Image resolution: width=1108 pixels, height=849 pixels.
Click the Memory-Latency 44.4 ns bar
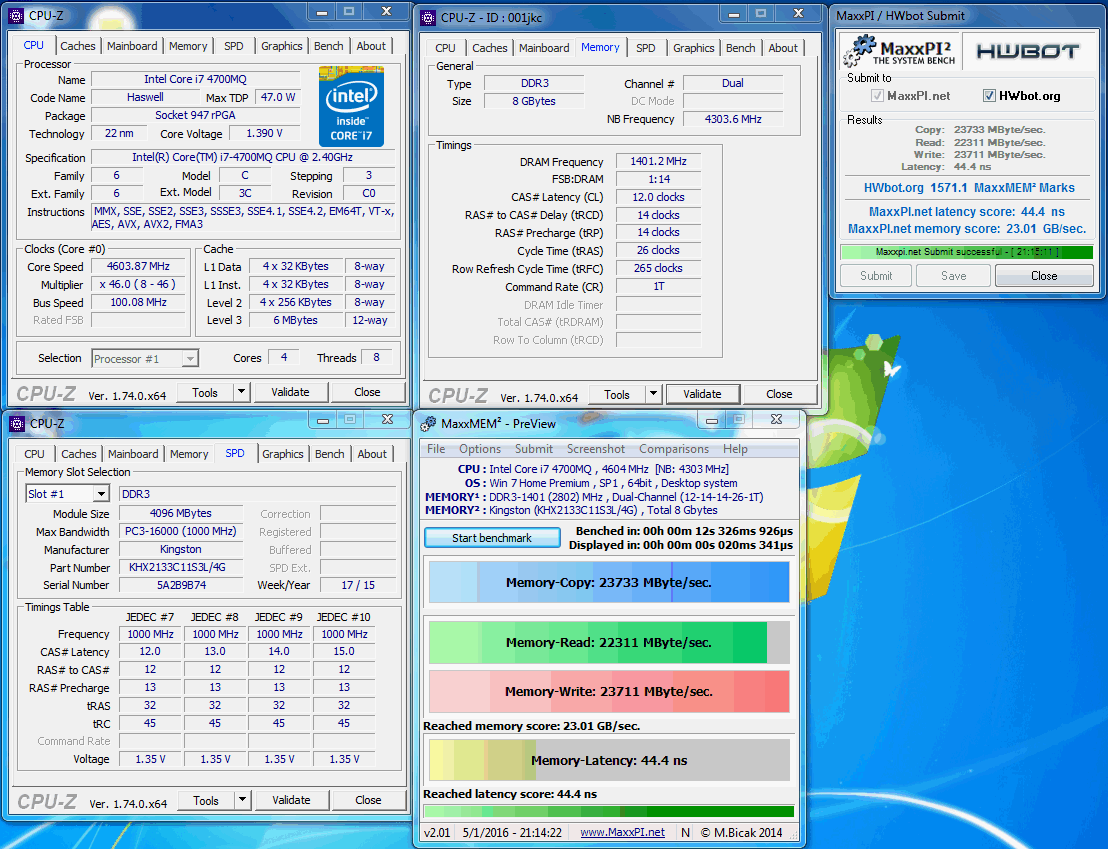[608, 761]
